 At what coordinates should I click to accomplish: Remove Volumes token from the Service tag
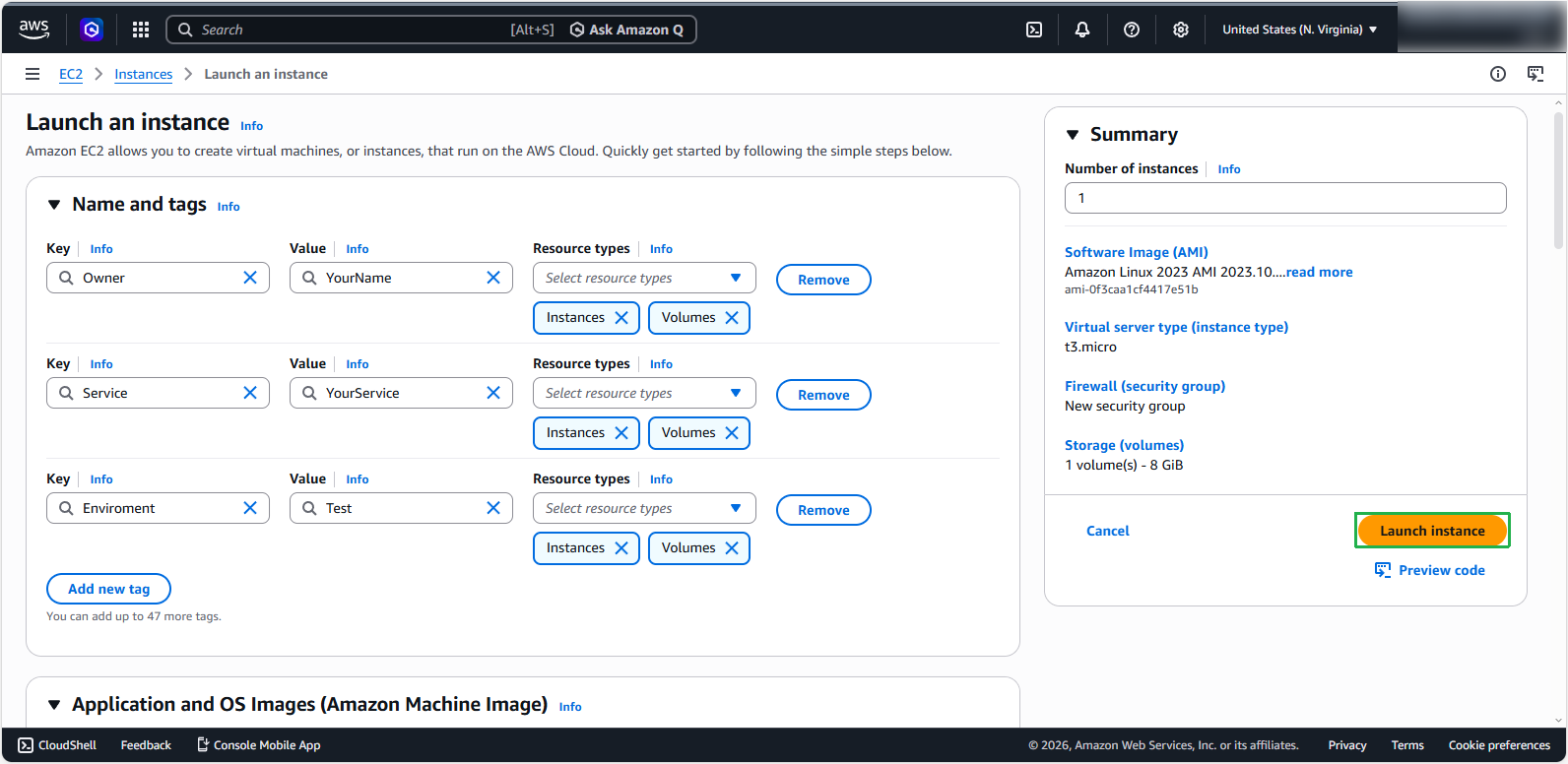click(732, 433)
